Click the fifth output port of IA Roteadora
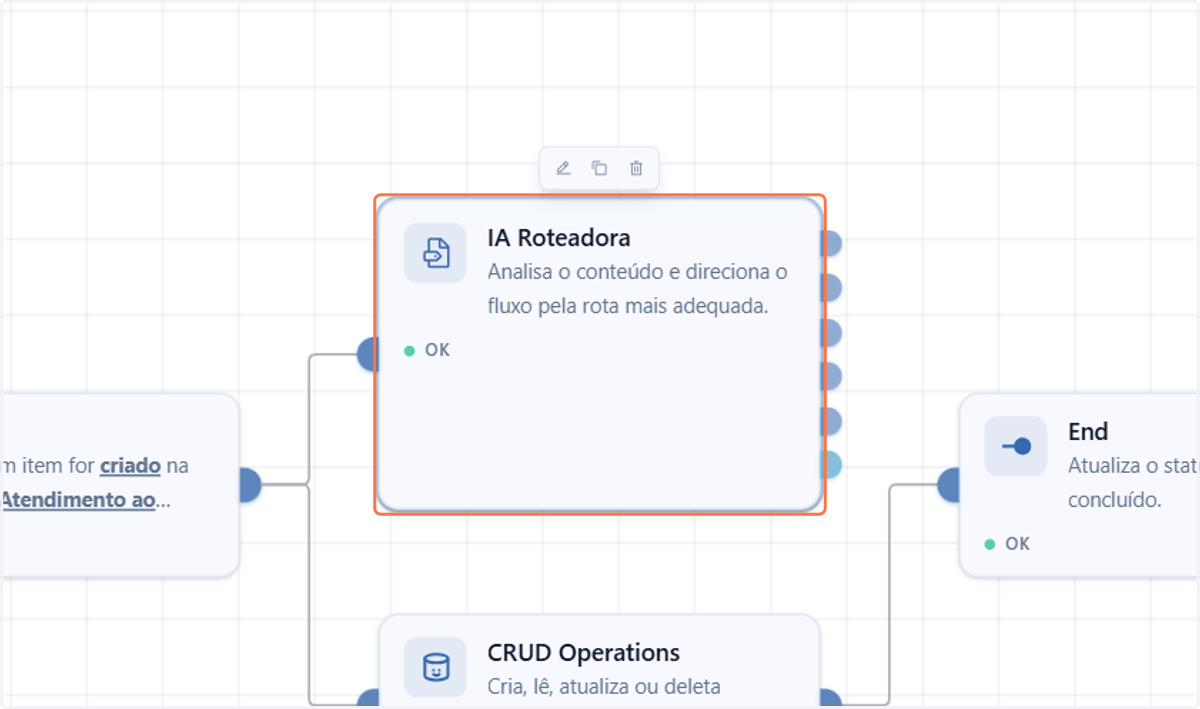1200x709 pixels. click(x=831, y=420)
